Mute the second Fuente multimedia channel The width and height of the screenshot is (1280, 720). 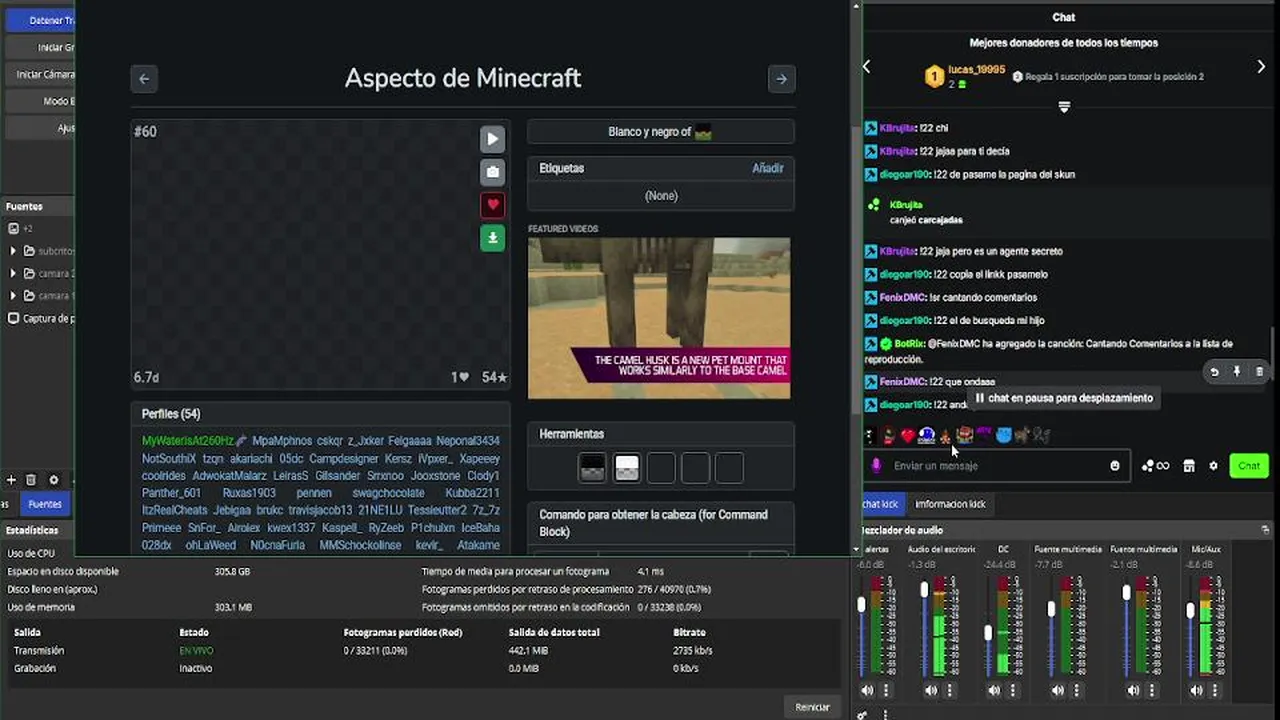[1133, 690]
